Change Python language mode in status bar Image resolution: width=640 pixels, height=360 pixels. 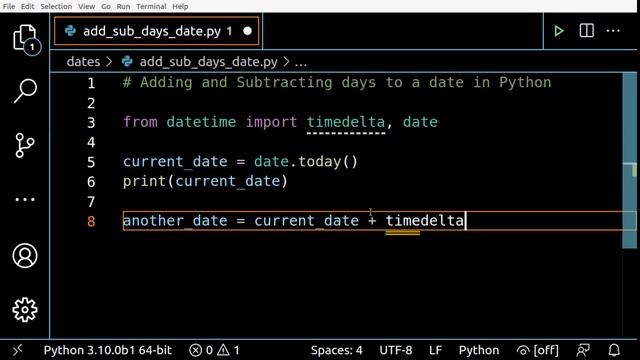point(479,350)
